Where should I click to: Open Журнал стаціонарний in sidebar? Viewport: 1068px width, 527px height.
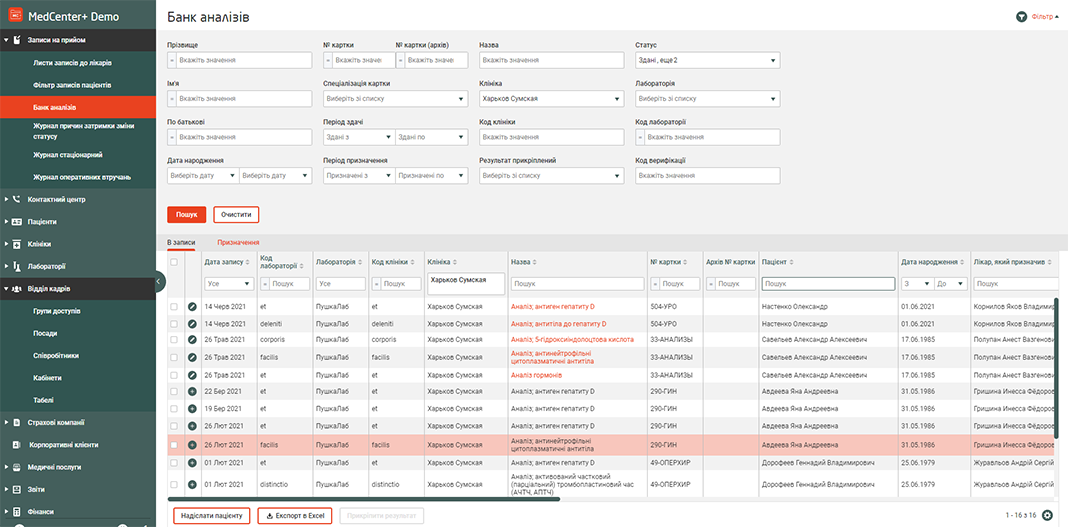point(67,155)
